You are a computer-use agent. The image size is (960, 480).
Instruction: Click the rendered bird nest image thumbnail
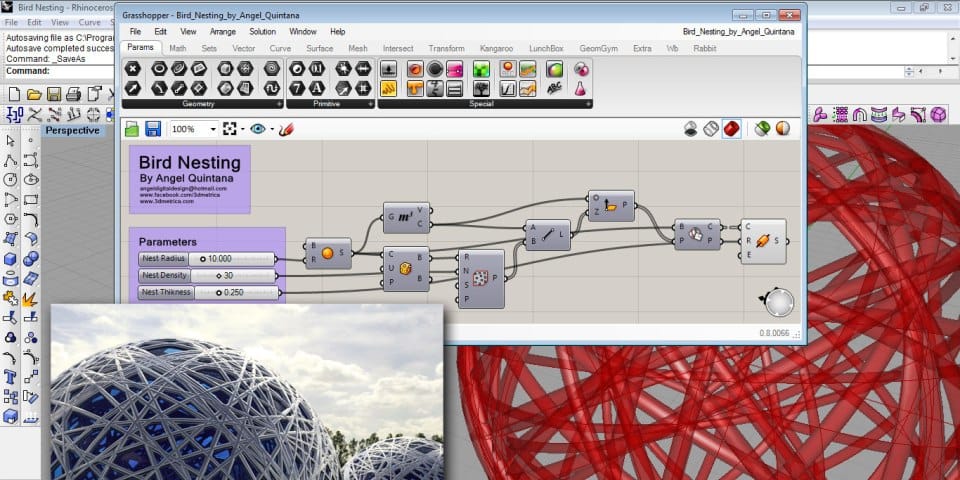point(247,392)
